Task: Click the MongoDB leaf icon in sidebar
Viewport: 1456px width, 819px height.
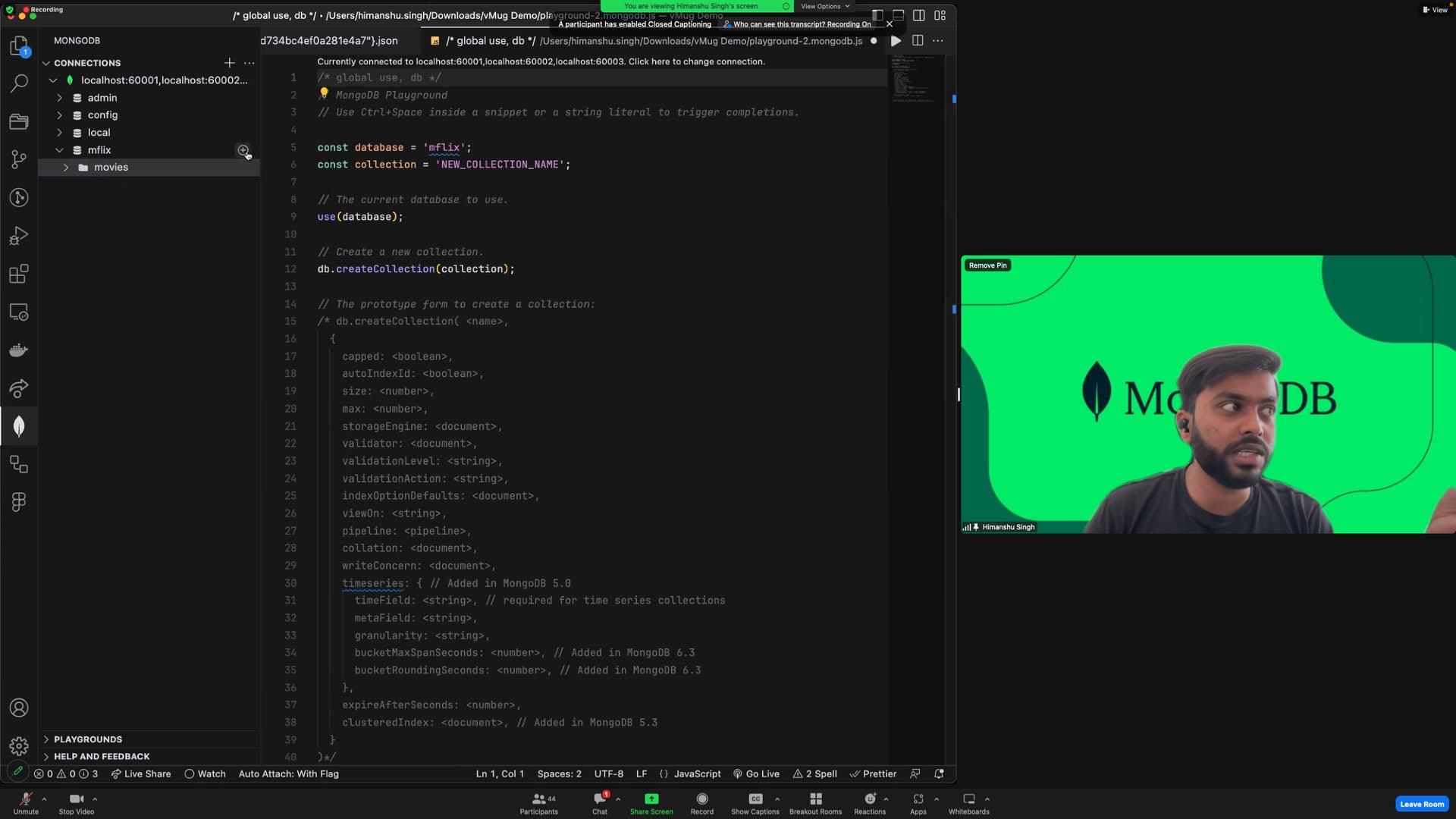Action: click(19, 427)
